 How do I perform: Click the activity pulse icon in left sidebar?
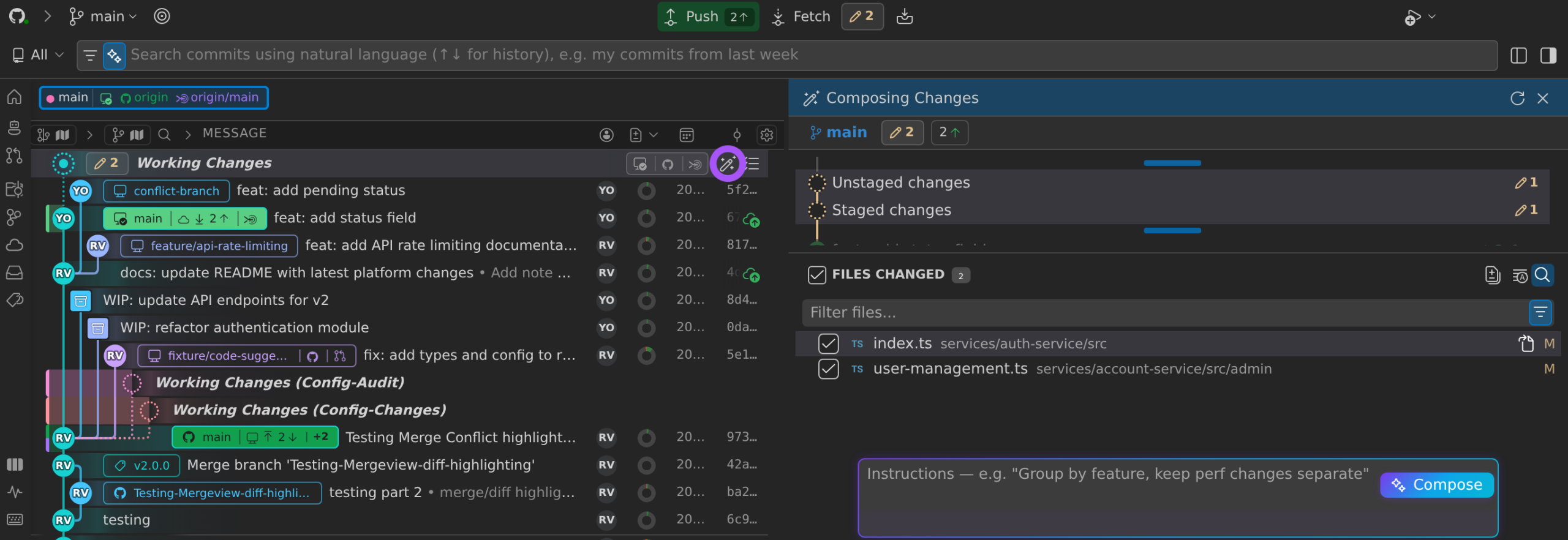pyautogui.click(x=14, y=492)
